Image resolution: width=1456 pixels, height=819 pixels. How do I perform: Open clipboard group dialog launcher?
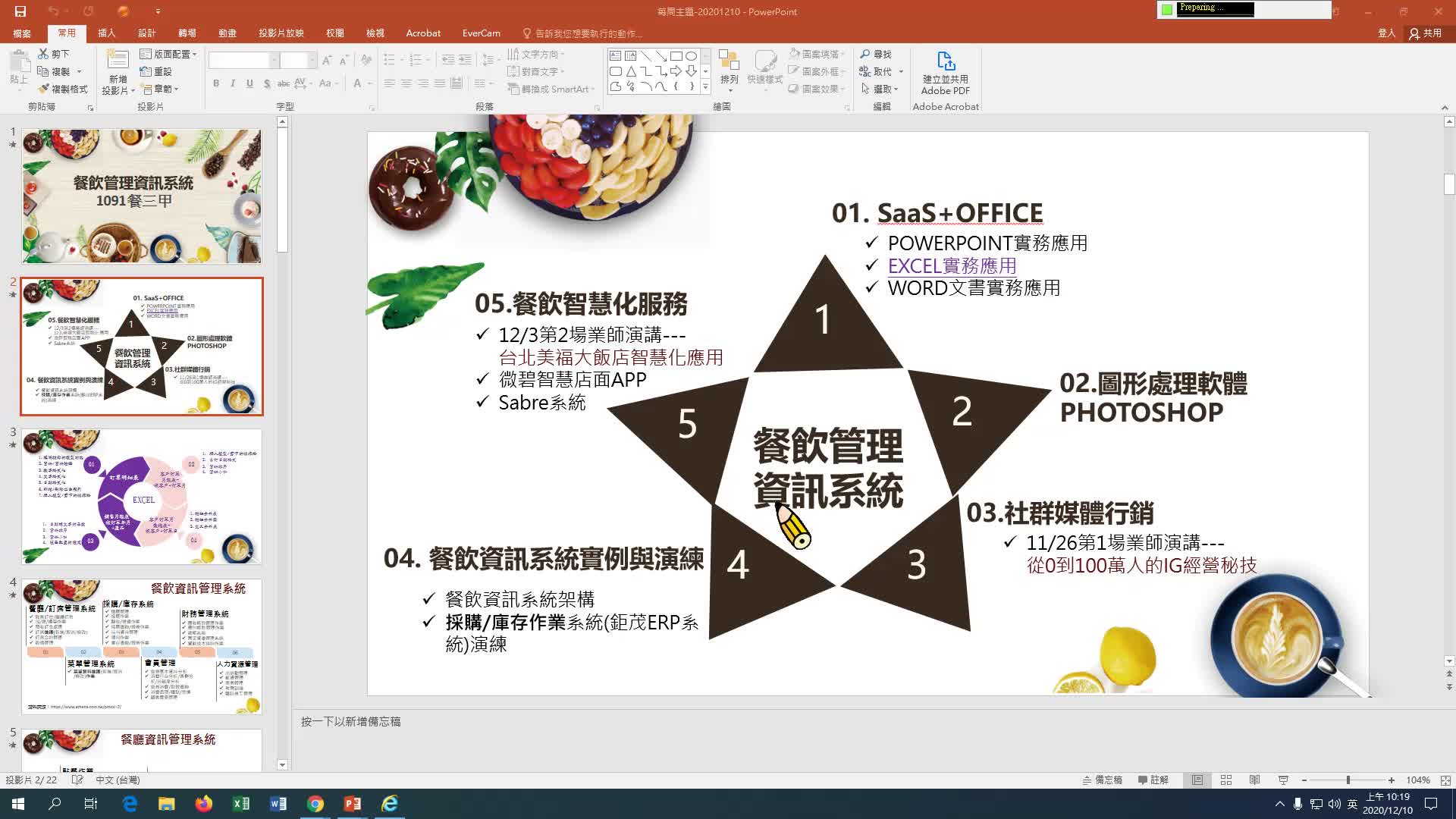[x=90, y=108]
